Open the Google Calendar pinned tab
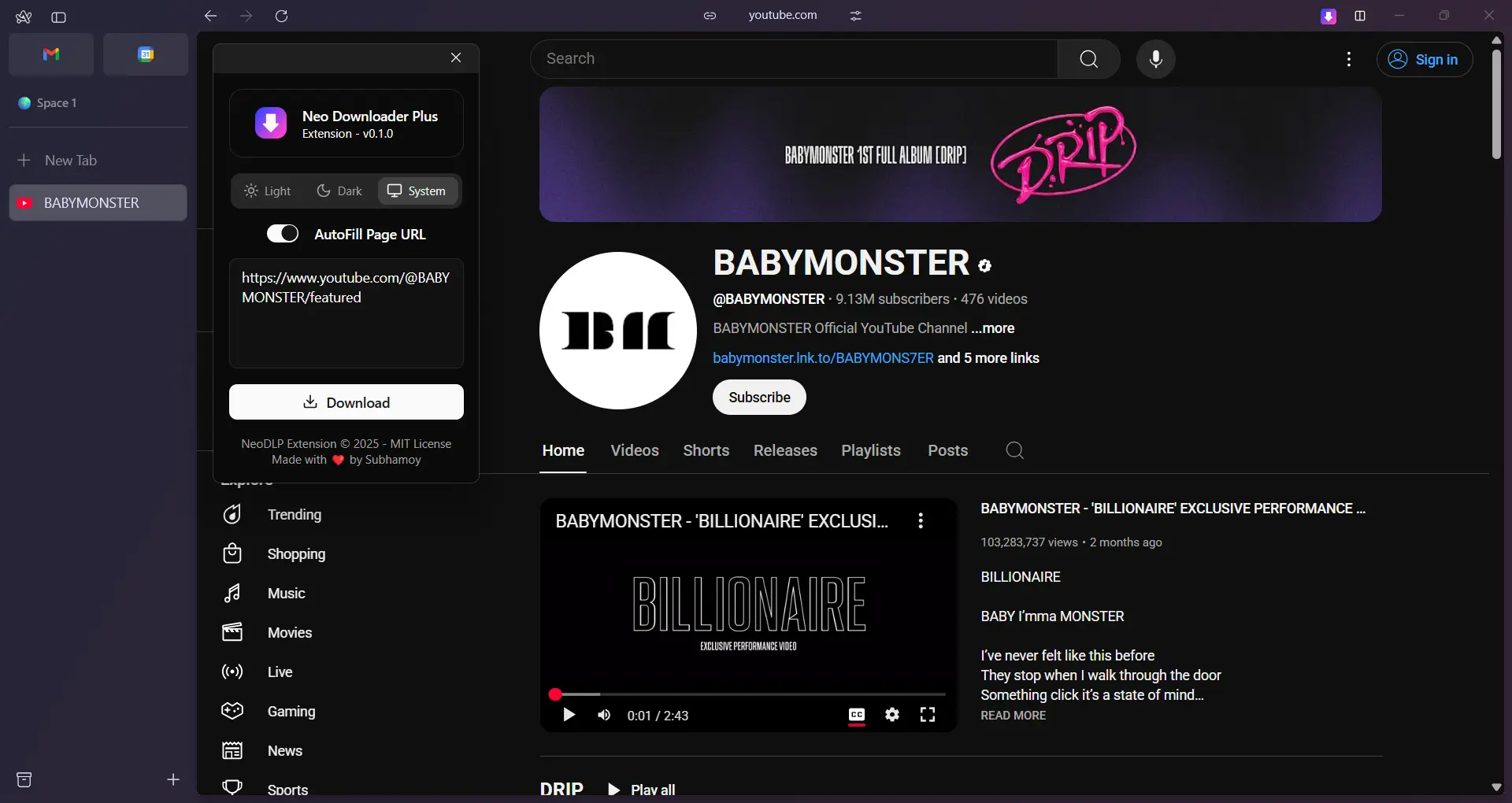Image resolution: width=1512 pixels, height=803 pixels. [x=146, y=54]
